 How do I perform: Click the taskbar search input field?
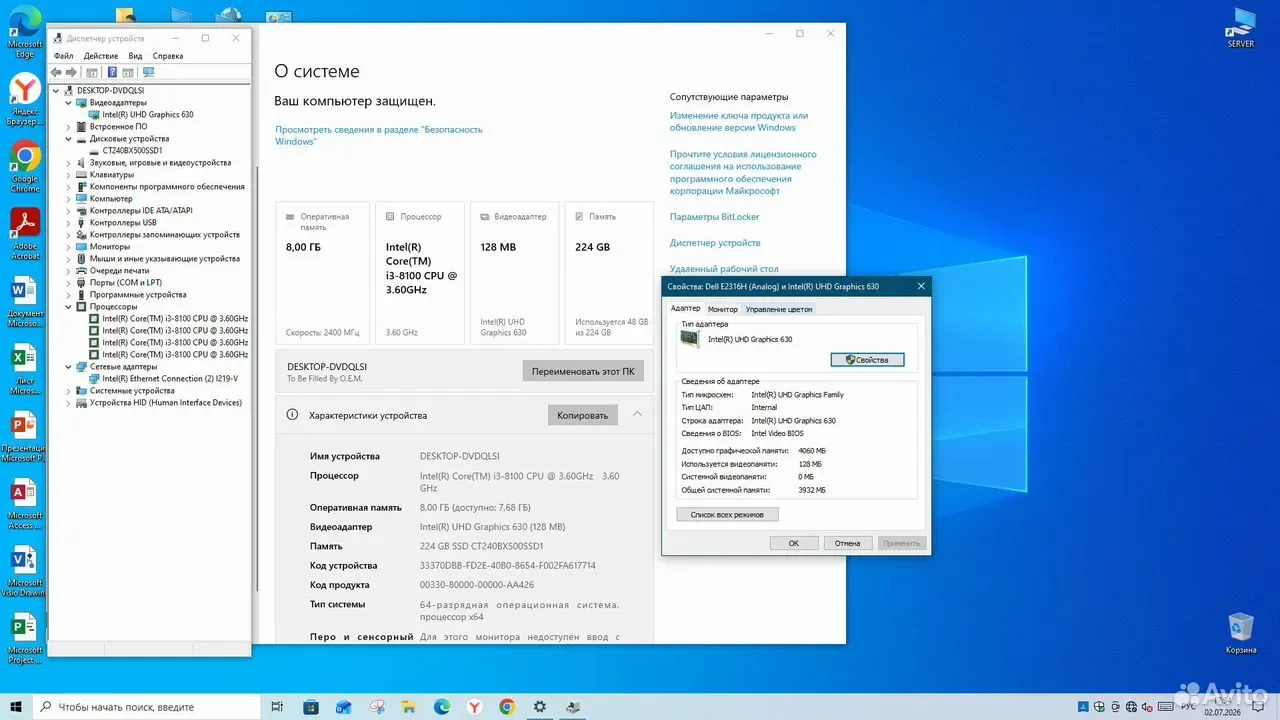(146, 707)
